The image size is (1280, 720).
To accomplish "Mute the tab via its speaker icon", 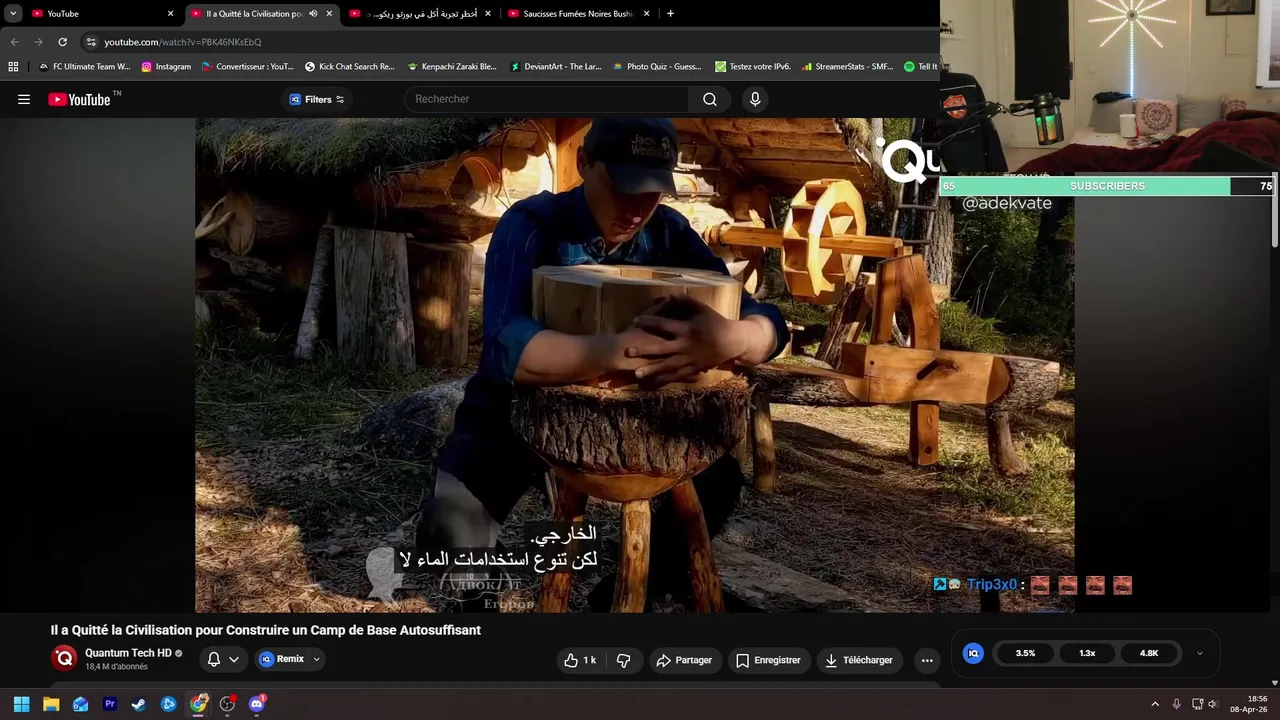I will (x=313, y=14).
